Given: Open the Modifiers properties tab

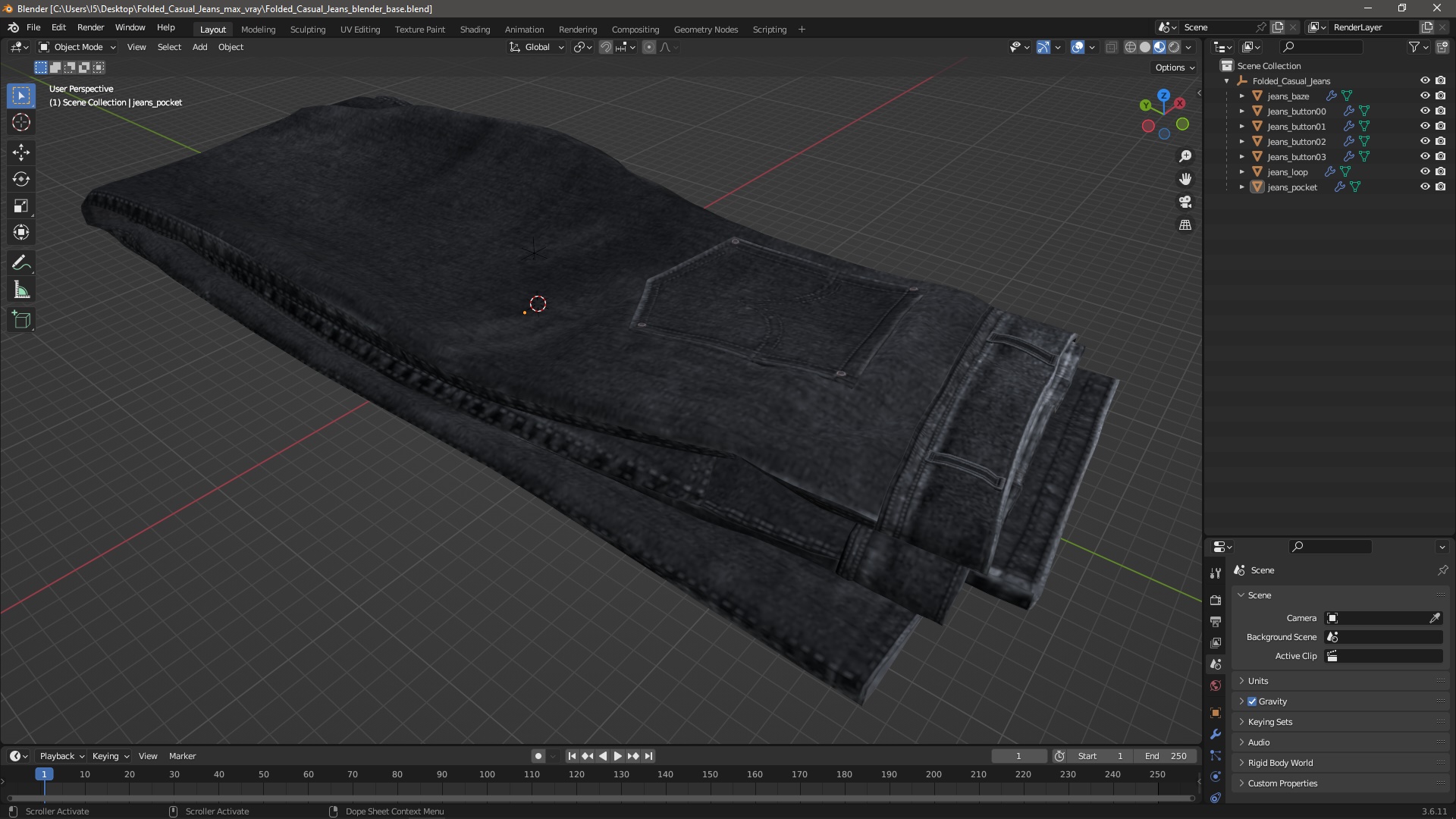Looking at the screenshot, I should pyautogui.click(x=1216, y=734).
